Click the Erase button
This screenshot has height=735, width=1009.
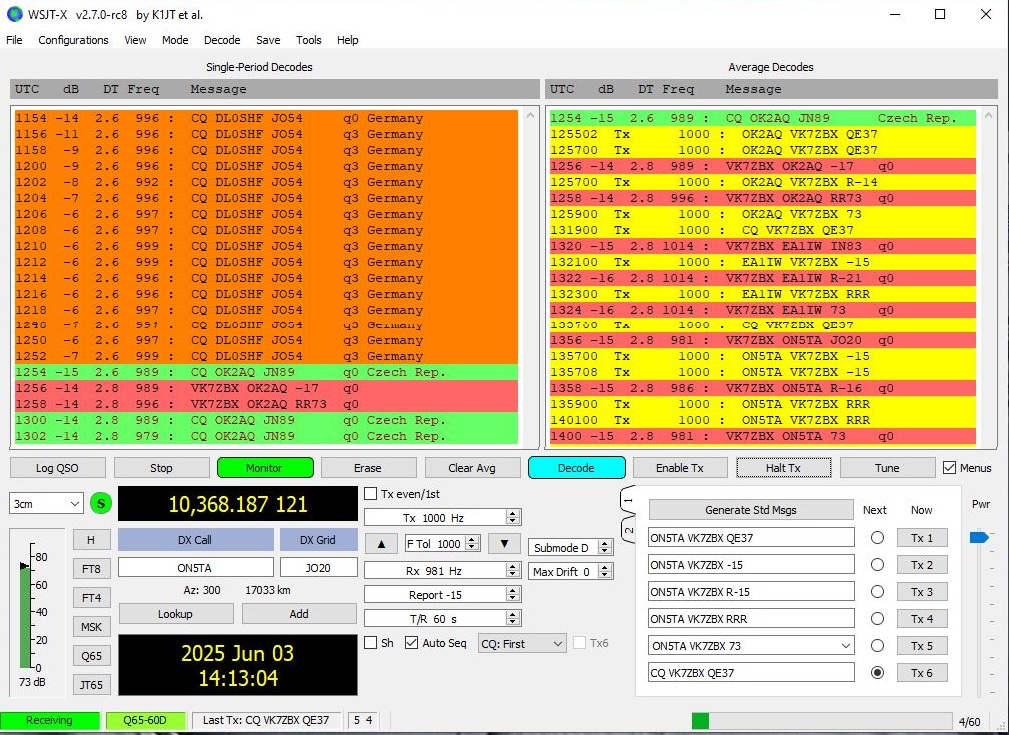point(367,468)
